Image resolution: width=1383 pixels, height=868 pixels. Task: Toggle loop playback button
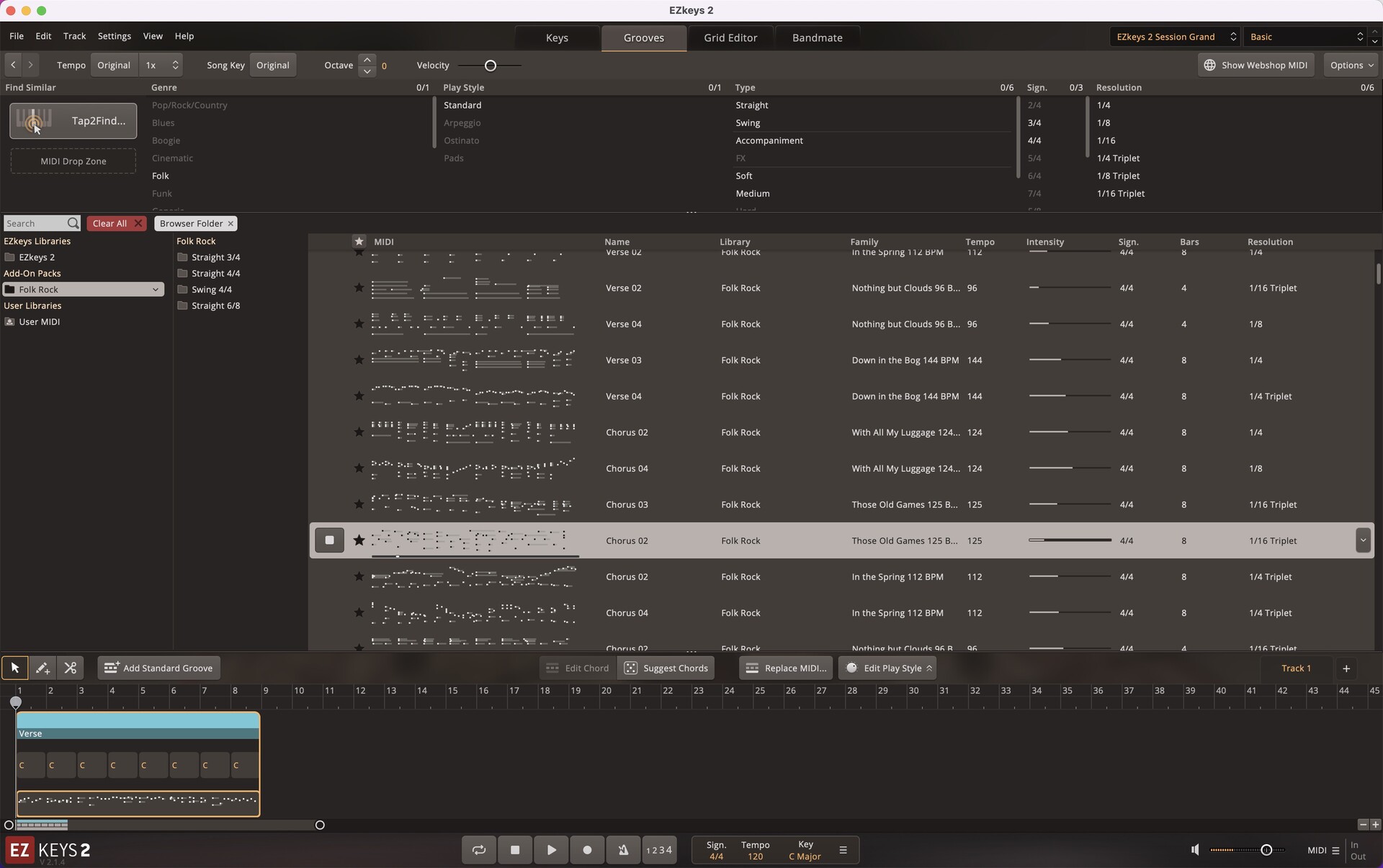point(479,850)
